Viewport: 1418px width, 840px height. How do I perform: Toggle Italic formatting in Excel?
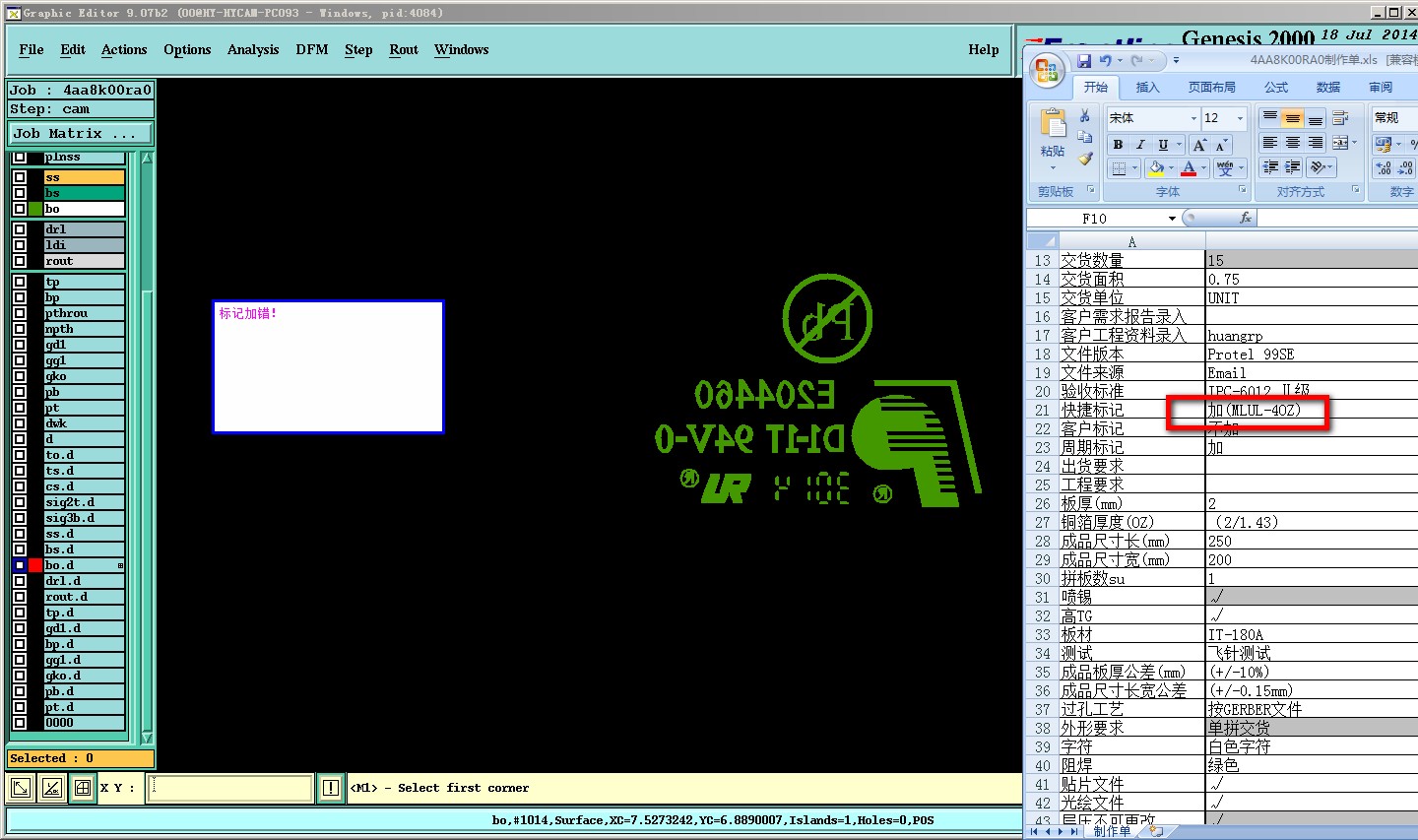[x=1140, y=145]
